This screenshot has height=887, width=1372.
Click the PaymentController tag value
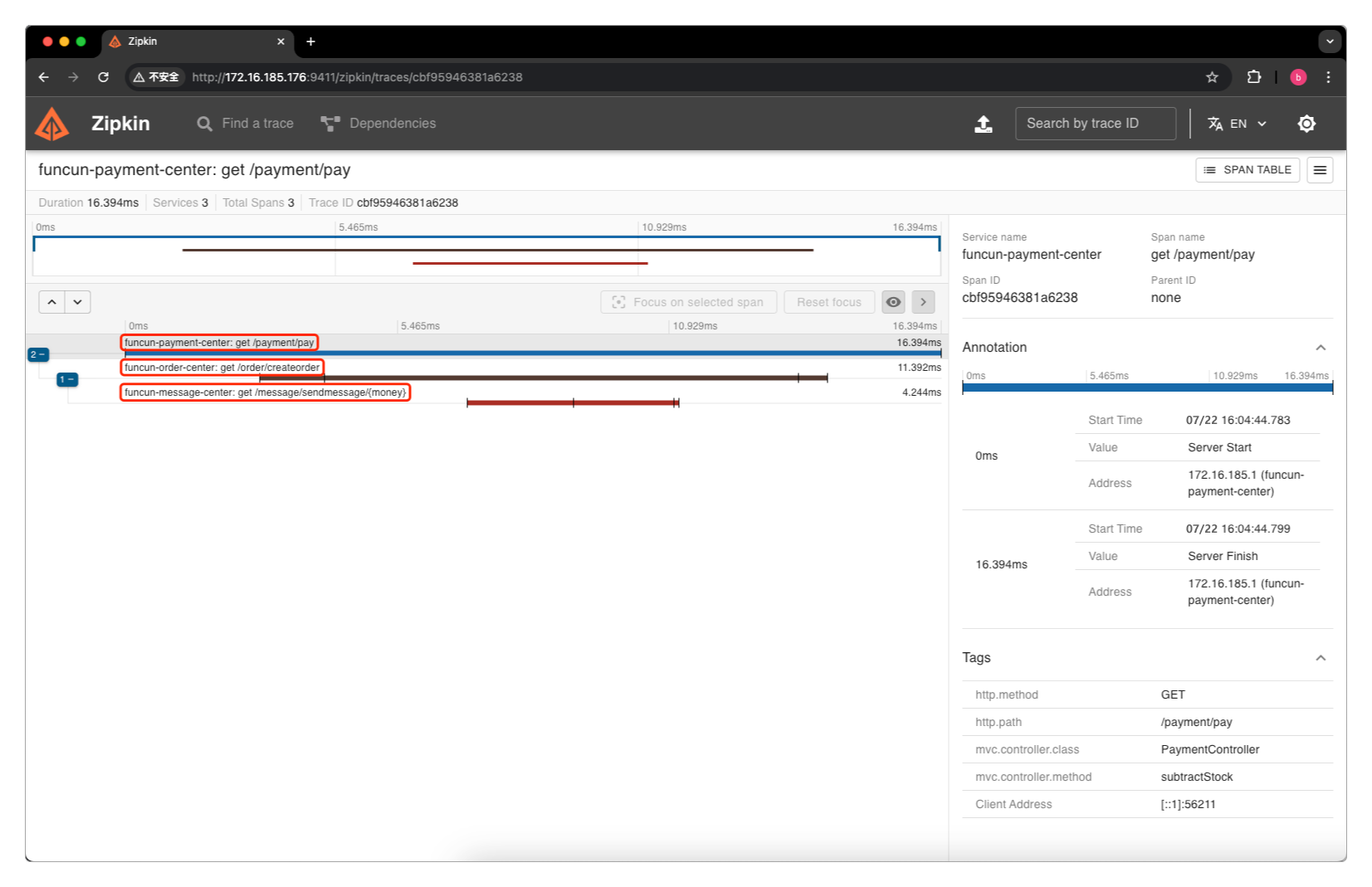pyautogui.click(x=1209, y=749)
